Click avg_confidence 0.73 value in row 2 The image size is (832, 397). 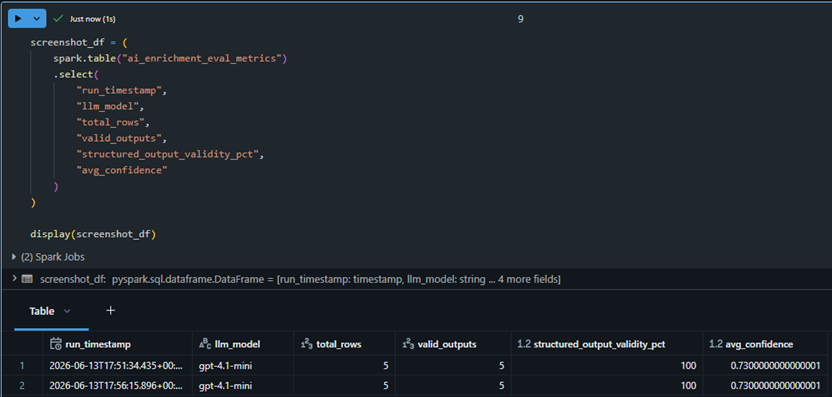765,386
